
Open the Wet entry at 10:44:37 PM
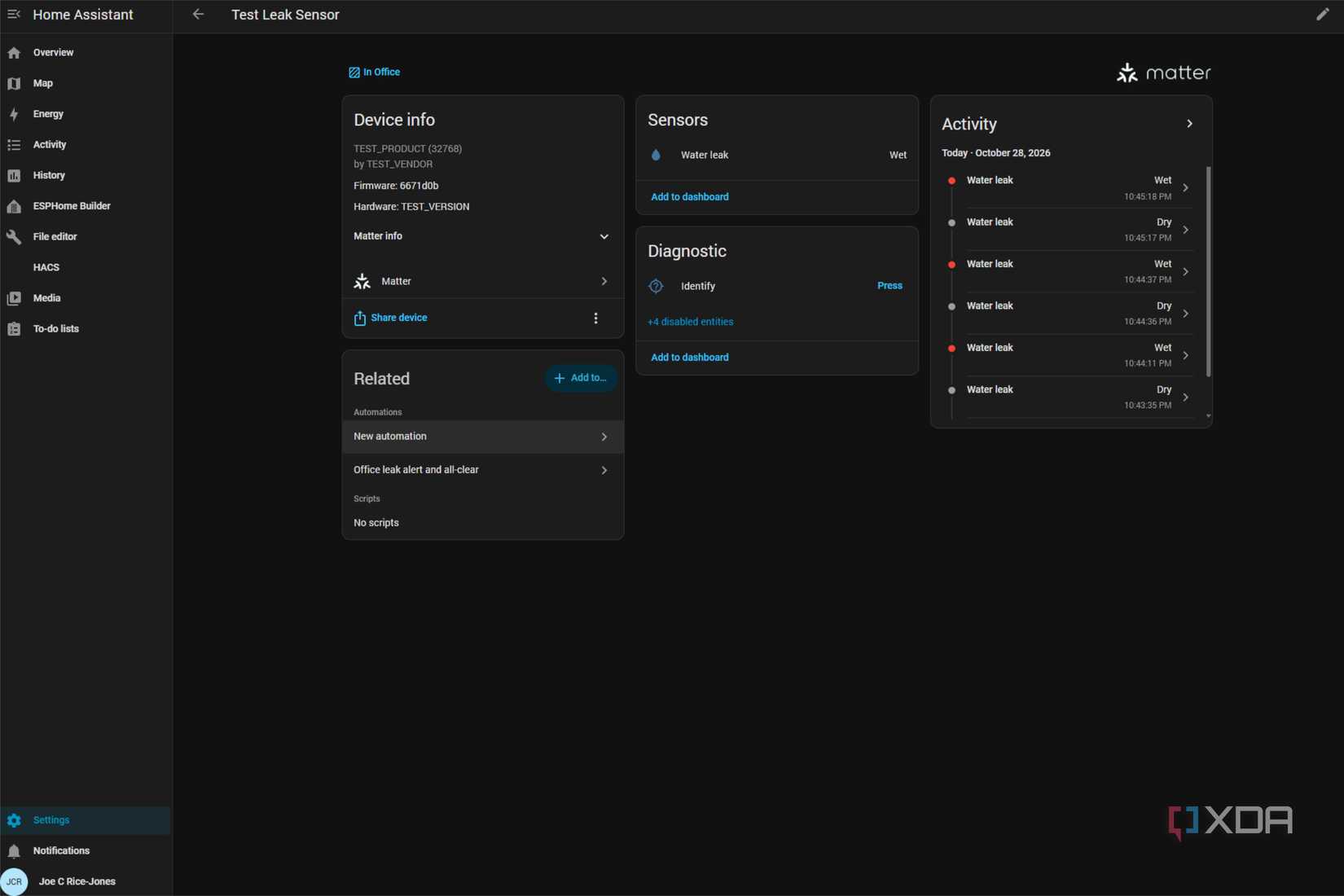coord(1069,271)
